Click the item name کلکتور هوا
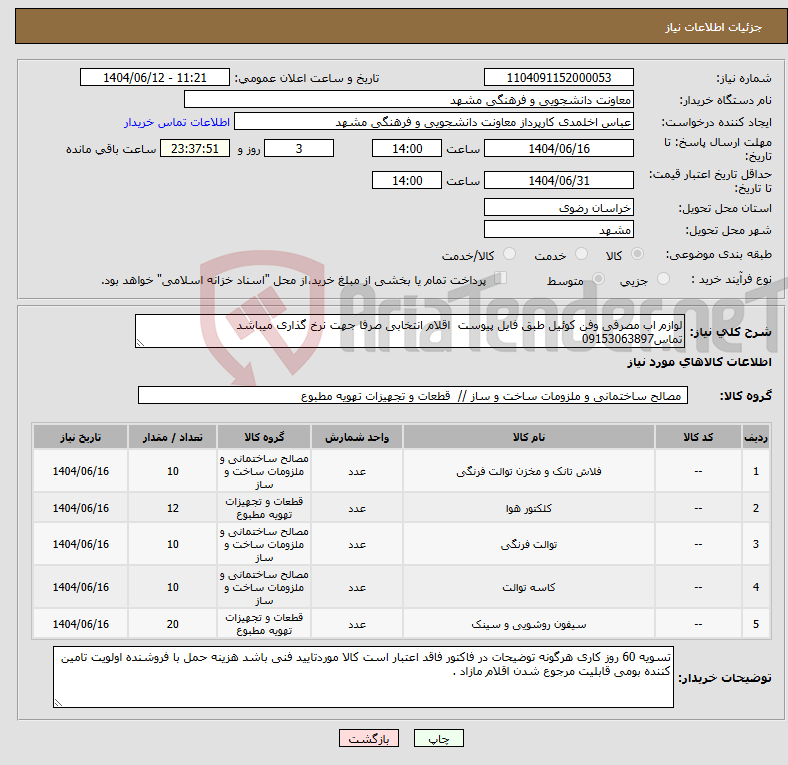The image size is (788, 765). click(x=529, y=508)
